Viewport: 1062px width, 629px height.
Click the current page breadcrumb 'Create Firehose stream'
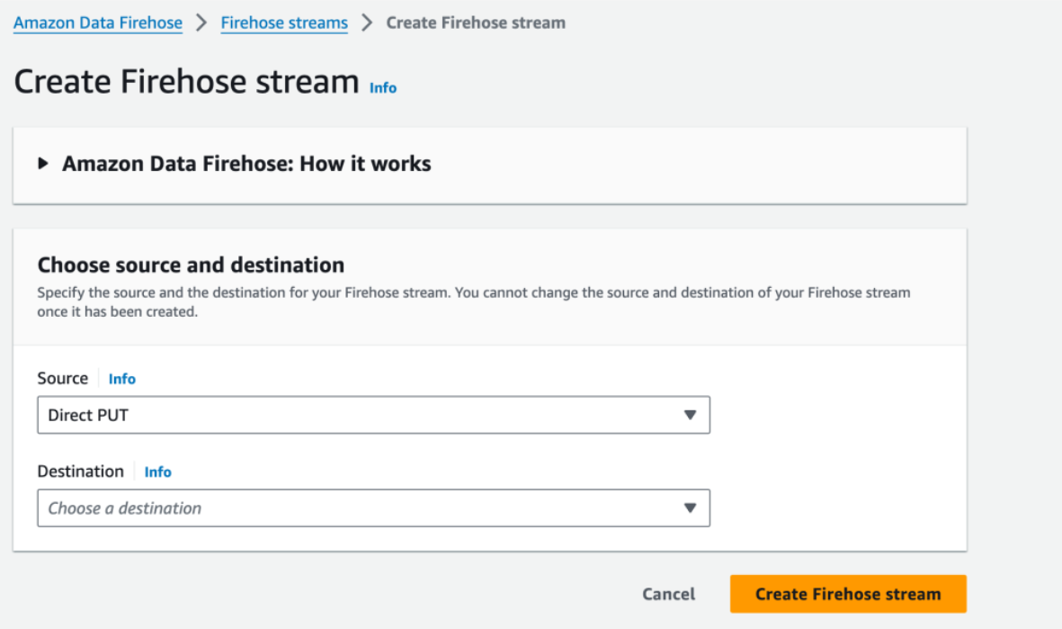(x=475, y=22)
